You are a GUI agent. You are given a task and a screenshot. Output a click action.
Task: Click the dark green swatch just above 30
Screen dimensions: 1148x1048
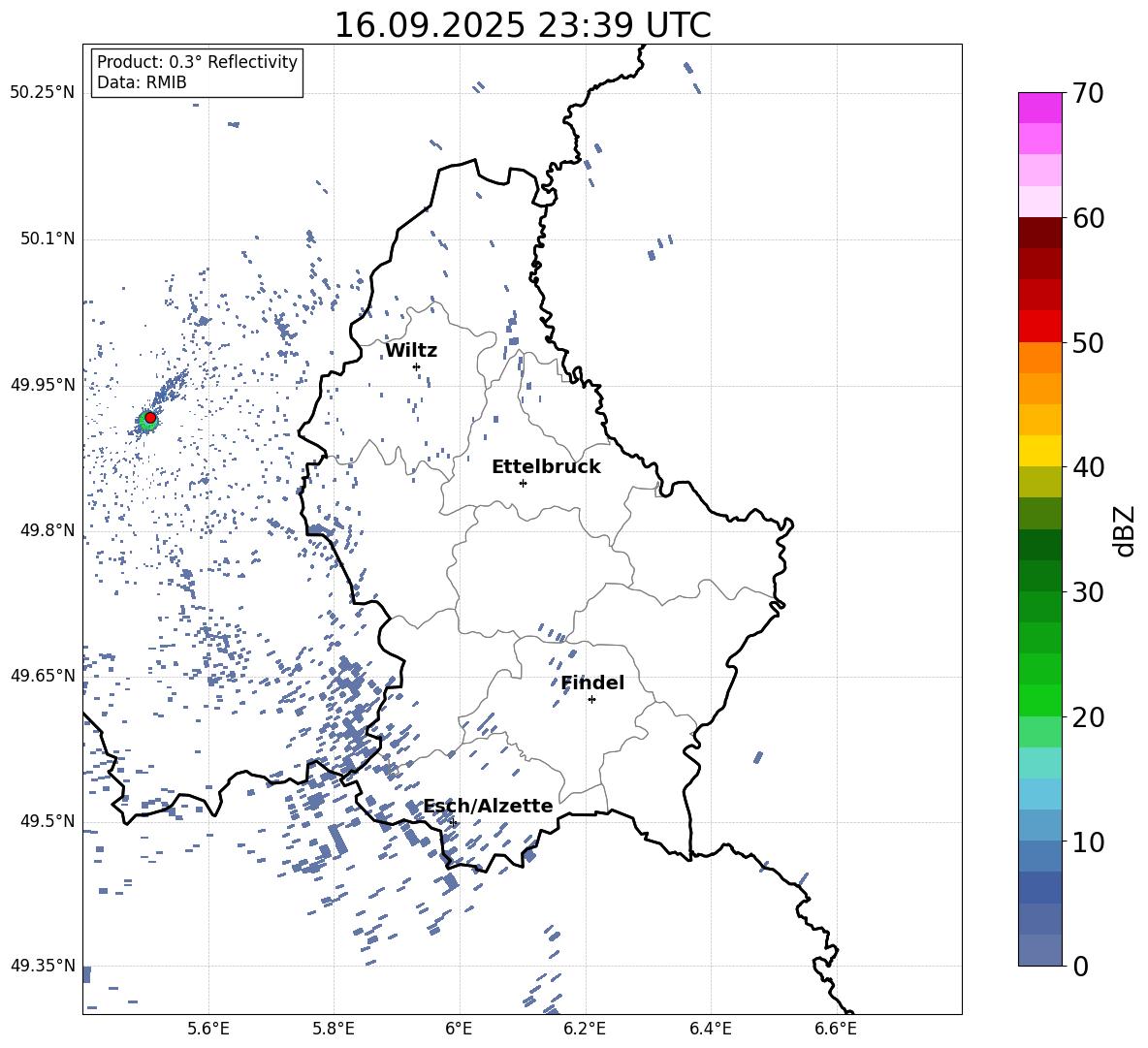coord(1040,576)
